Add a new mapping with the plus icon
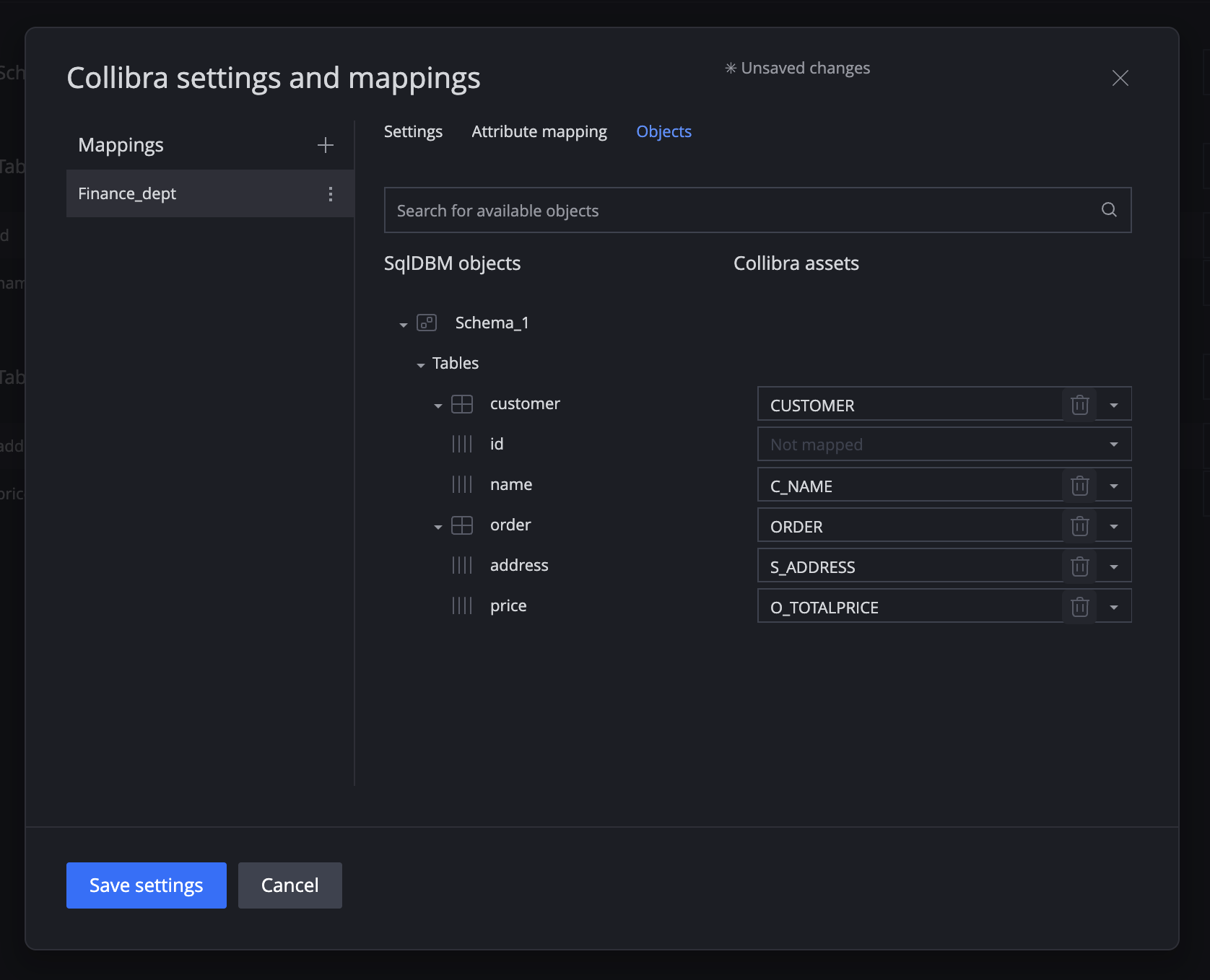 coord(326,145)
